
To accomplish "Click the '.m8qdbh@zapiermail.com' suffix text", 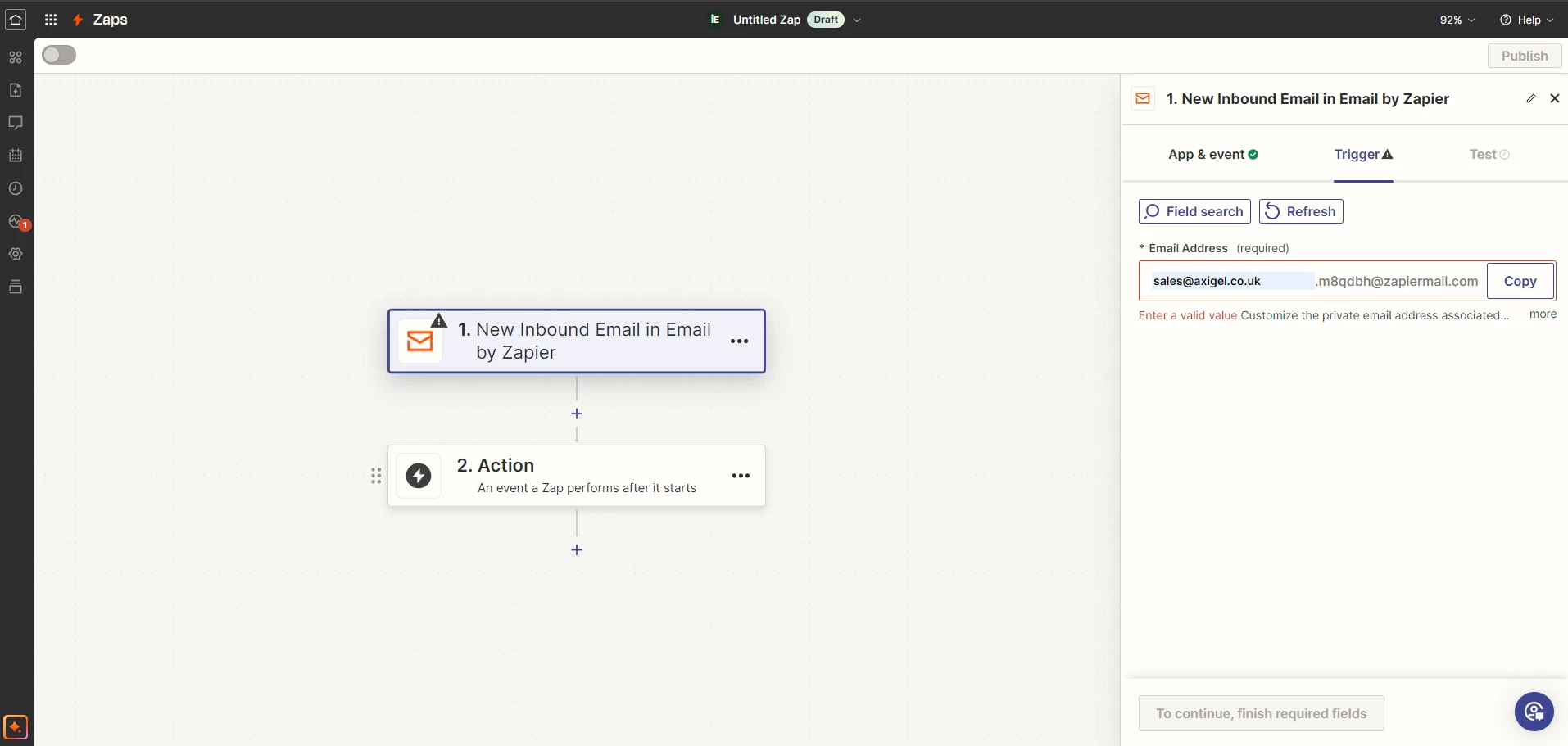I will point(1397,281).
